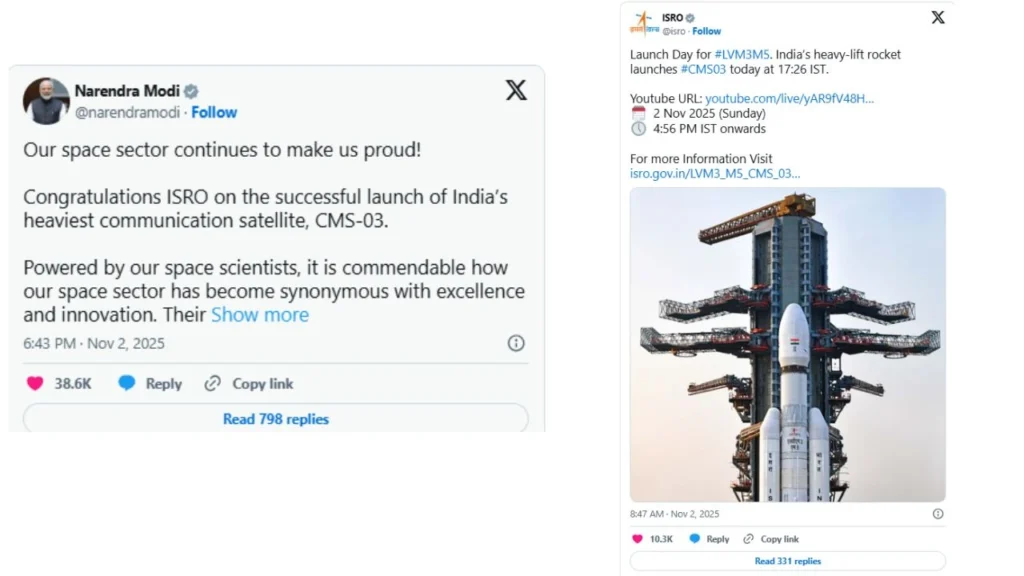Expand Read 331 replies on ISRO's post

[x=787, y=560]
